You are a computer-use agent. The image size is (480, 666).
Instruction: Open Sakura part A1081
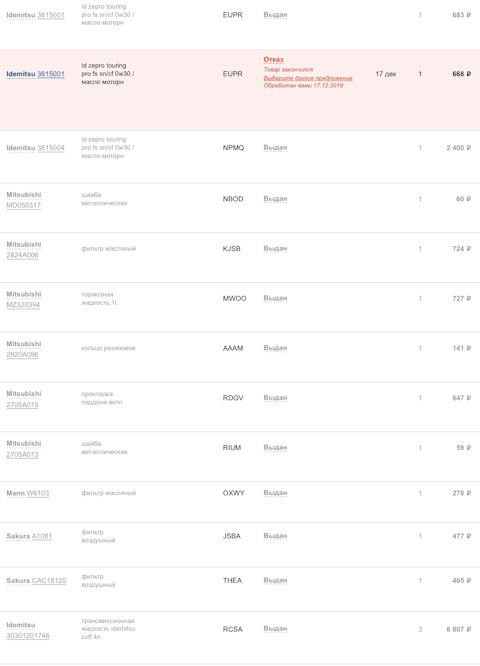click(x=42, y=536)
